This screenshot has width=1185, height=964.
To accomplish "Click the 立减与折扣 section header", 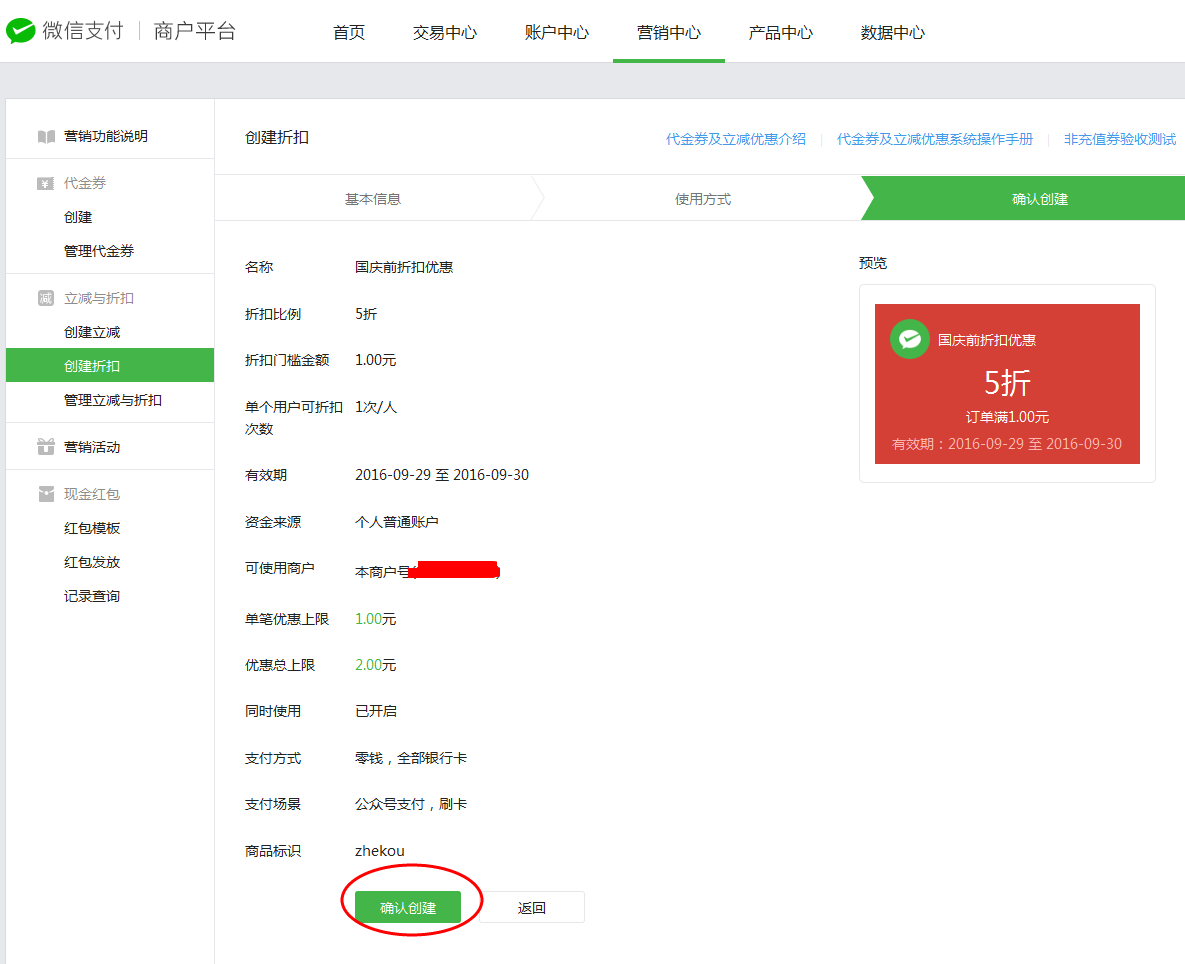I will point(99,298).
